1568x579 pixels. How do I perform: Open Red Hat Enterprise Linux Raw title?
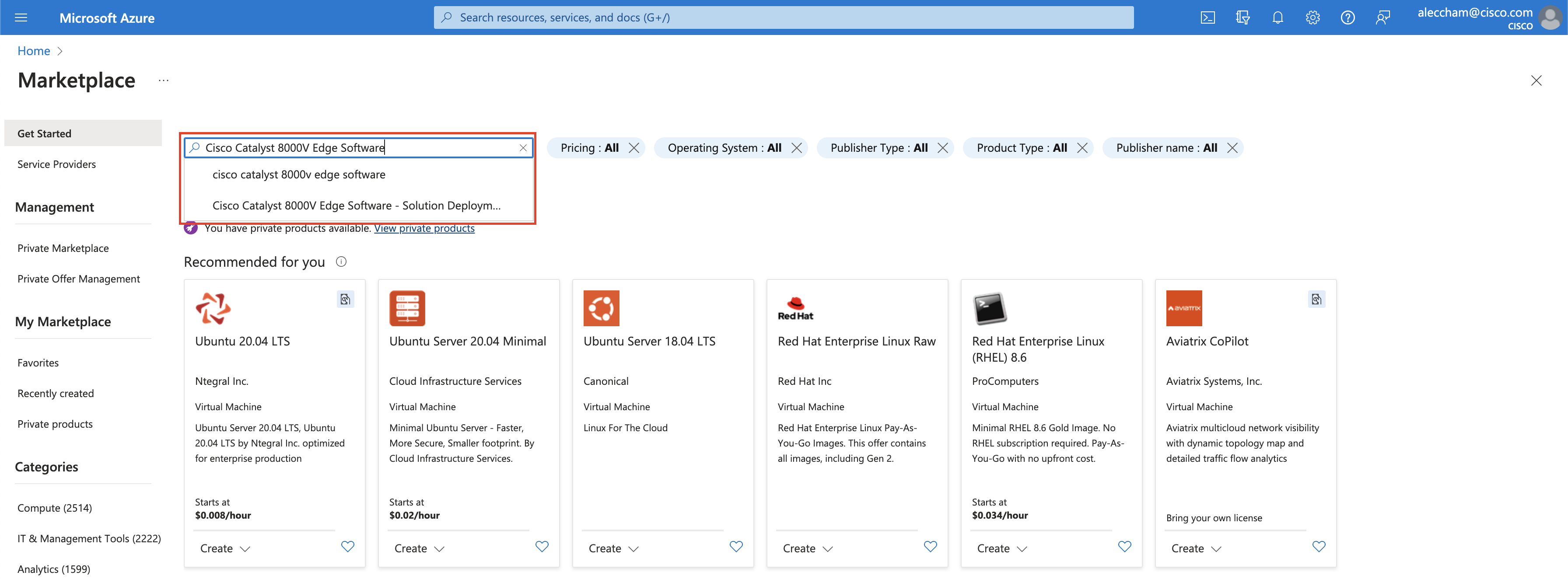pyautogui.click(x=857, y=341)
